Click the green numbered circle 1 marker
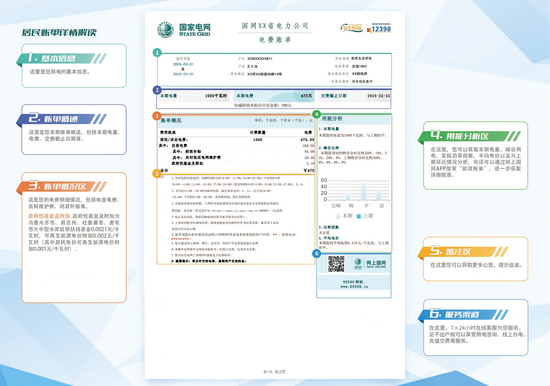Viewport: 550px width, 386px height. pyautogui.click(x=157, y=53)
